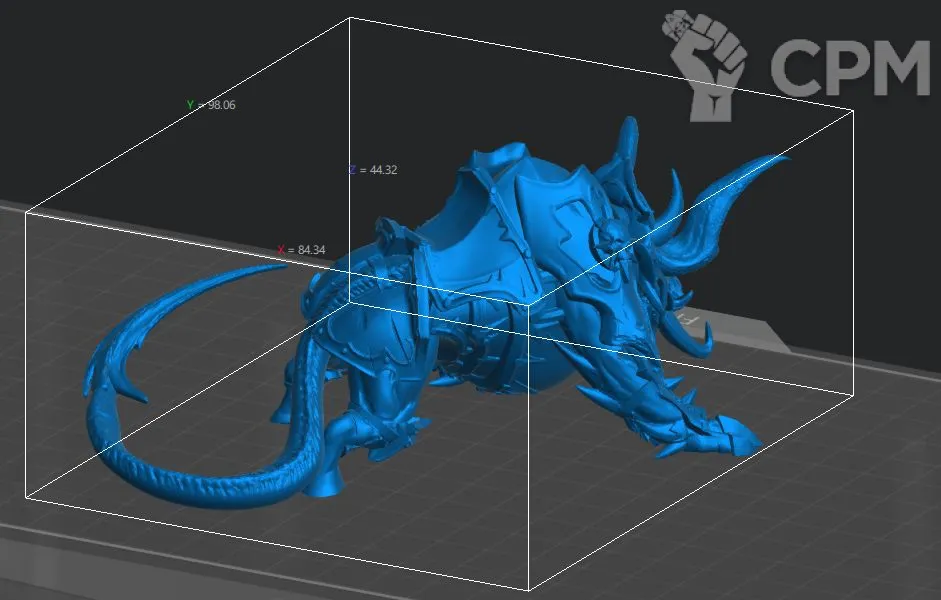Viewport: 941px width, 600px height.
Task: Click the Z = 44.32 dimension label
Action: tap(373, 170)
